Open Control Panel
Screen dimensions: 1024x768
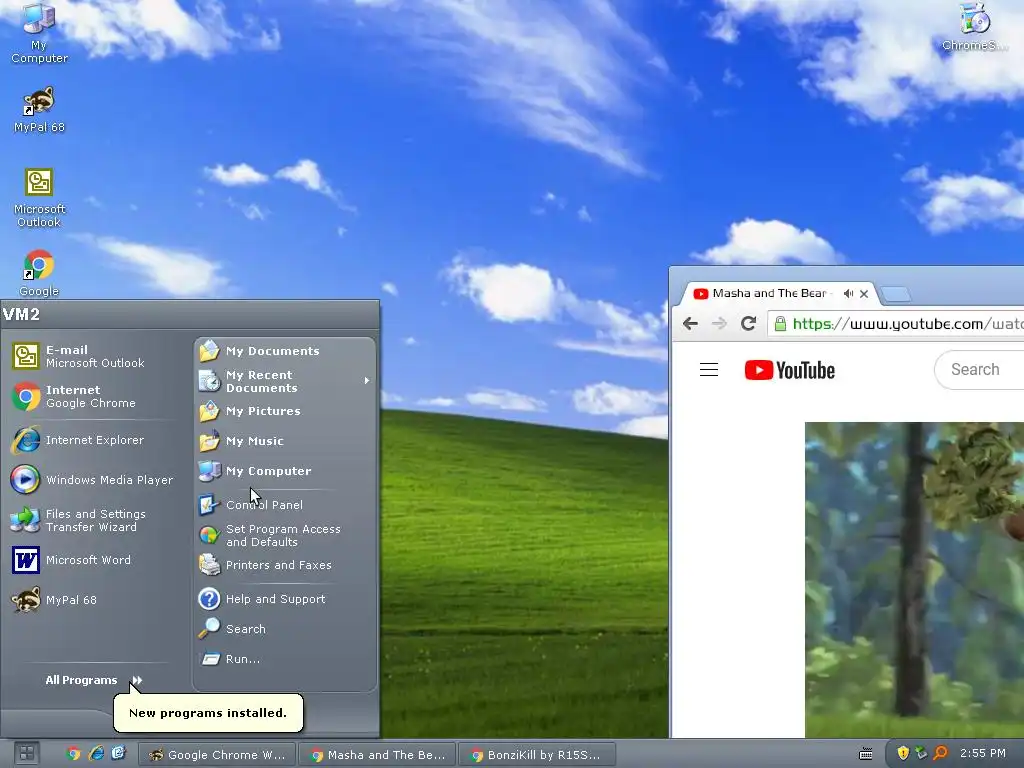tap(284, 505)
